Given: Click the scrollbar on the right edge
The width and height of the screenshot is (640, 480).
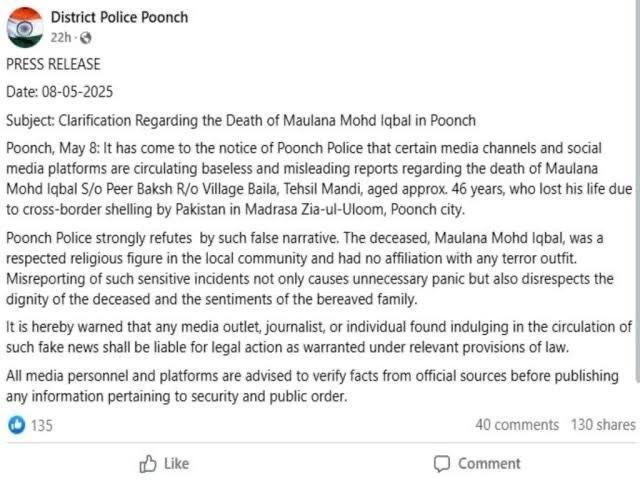Looking at the screenshot, I should point(637,192).
